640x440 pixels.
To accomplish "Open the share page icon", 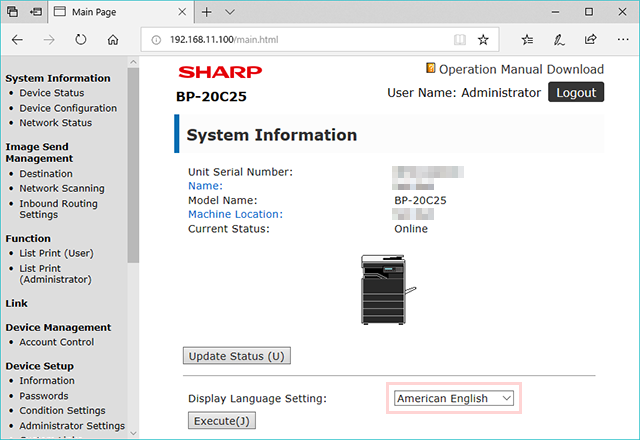I will 591,39.
